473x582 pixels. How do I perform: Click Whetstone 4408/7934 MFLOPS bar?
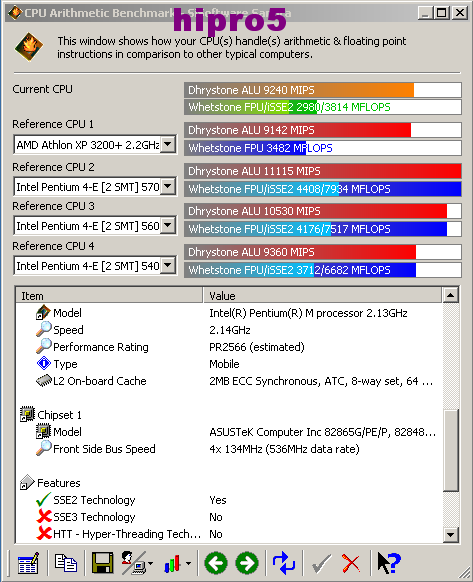[x=323, y=189]
